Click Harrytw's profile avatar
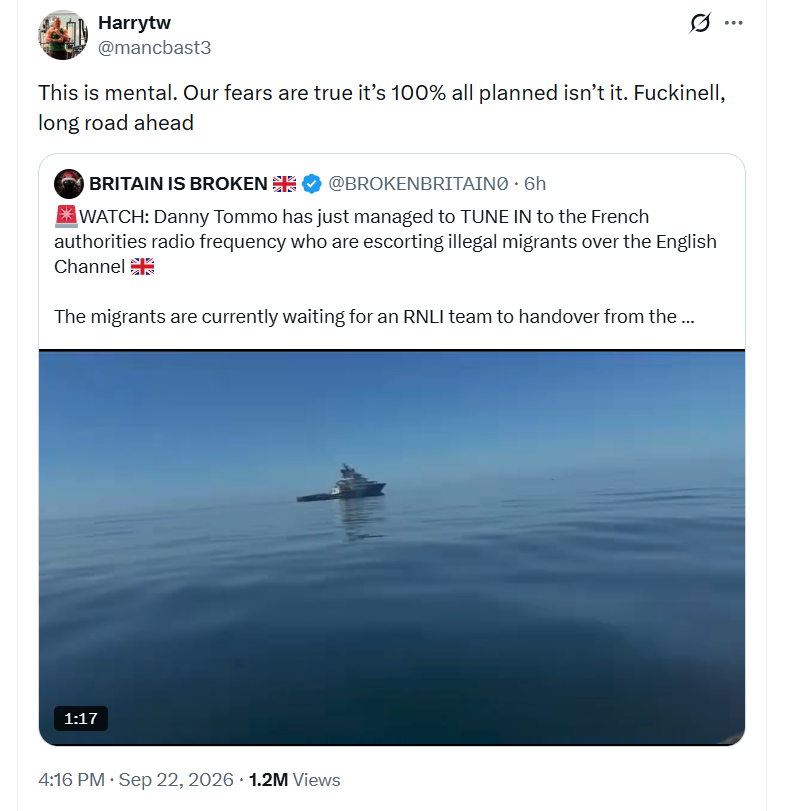Viewport: 785px width, 811px height. 63,35
